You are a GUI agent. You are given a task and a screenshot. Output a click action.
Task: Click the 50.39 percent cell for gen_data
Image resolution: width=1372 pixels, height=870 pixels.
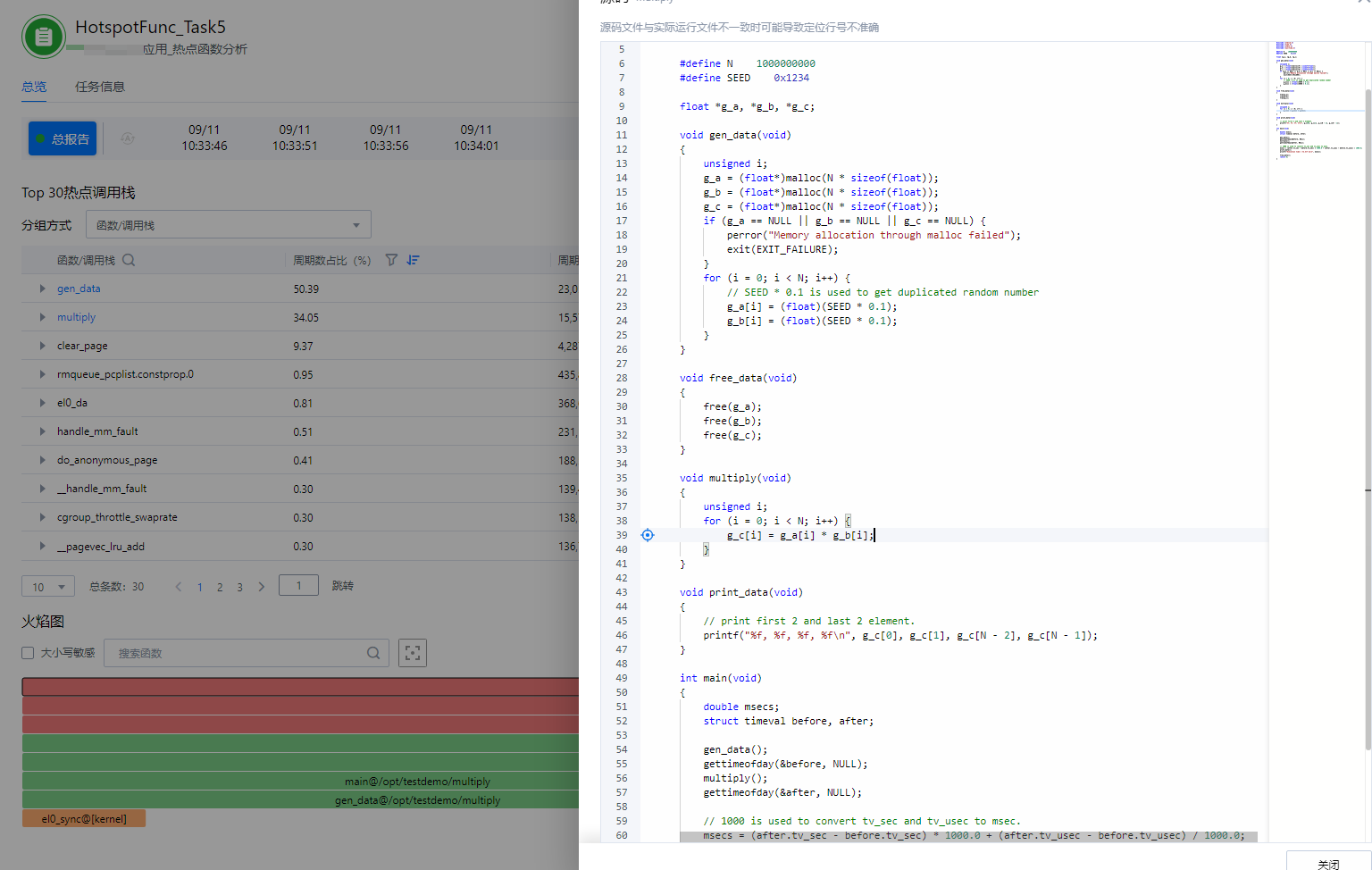[305, 289]
